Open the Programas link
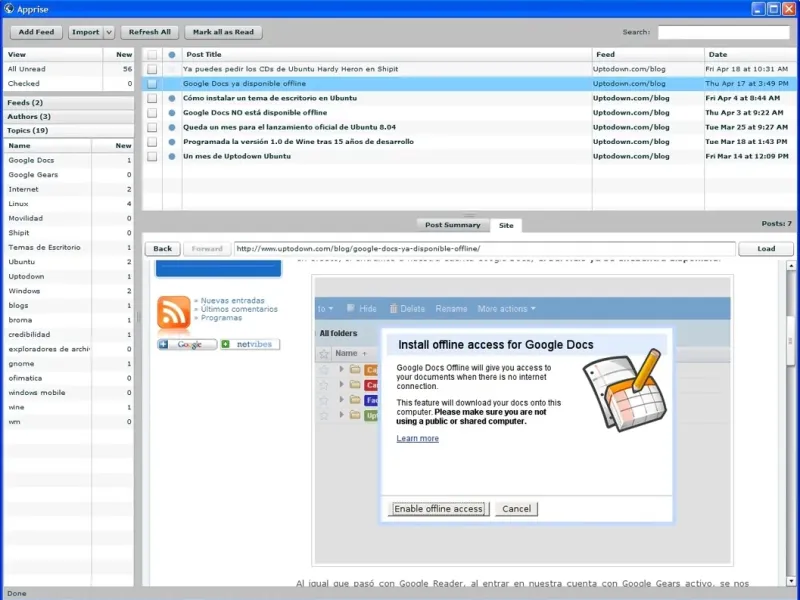This screenshot has width=800, height=600. pos(221,318)
